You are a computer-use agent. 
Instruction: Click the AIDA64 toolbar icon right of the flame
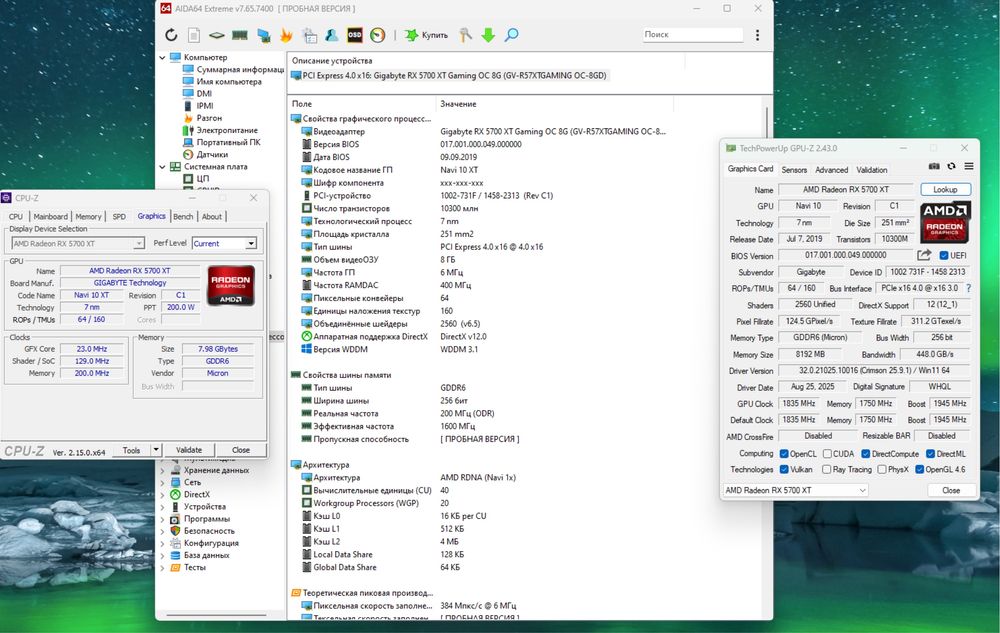coord(309,35)
